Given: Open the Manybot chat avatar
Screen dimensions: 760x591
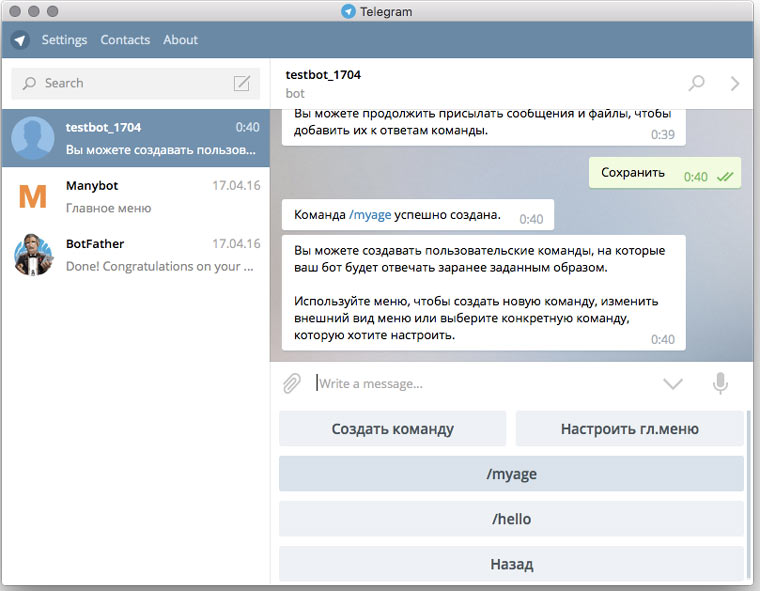Looking at the screenshot, I should click(33, 196).
